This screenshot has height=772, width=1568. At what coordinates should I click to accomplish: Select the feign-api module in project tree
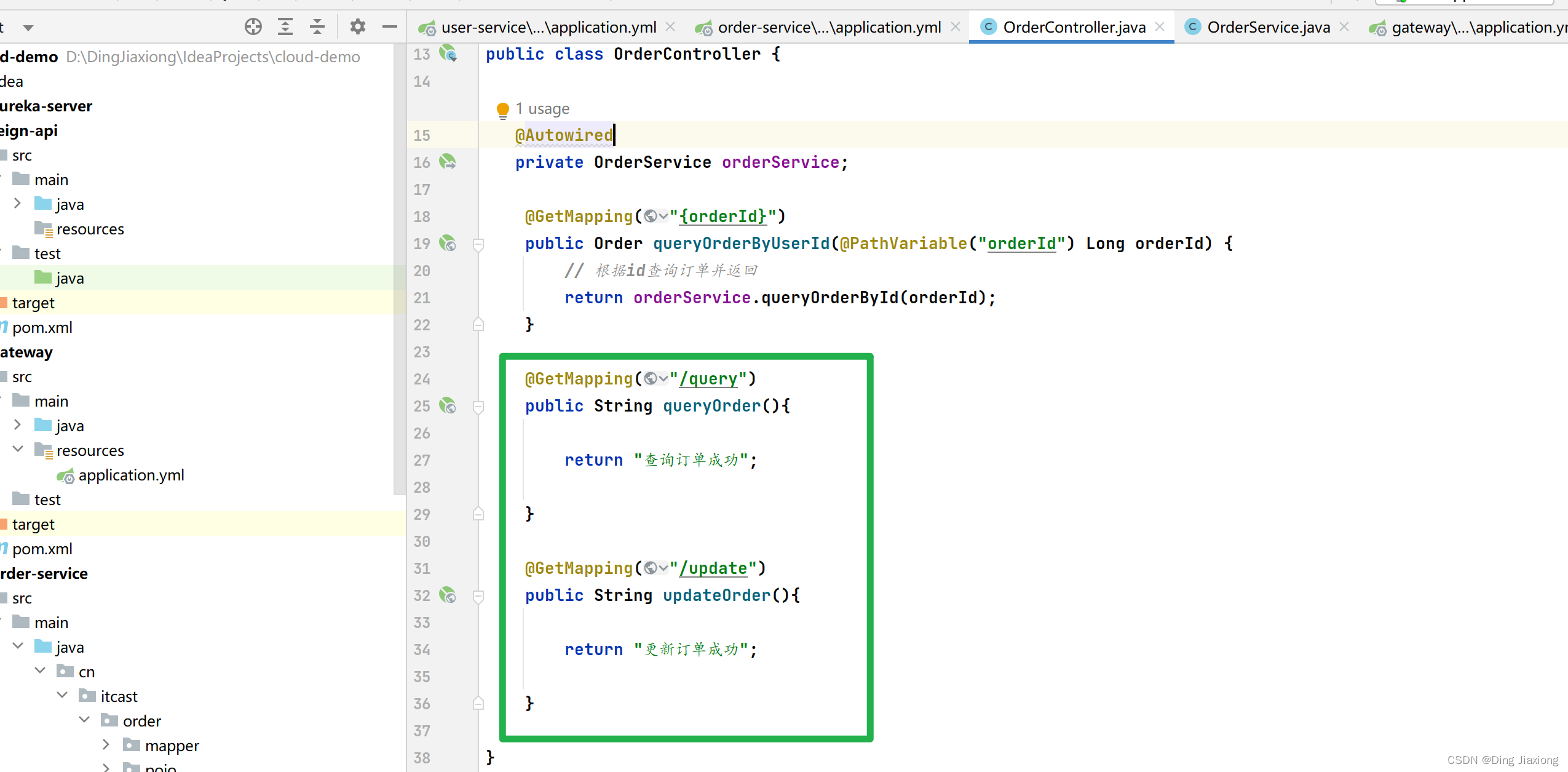pyautogui.click(x=29, y=130)
